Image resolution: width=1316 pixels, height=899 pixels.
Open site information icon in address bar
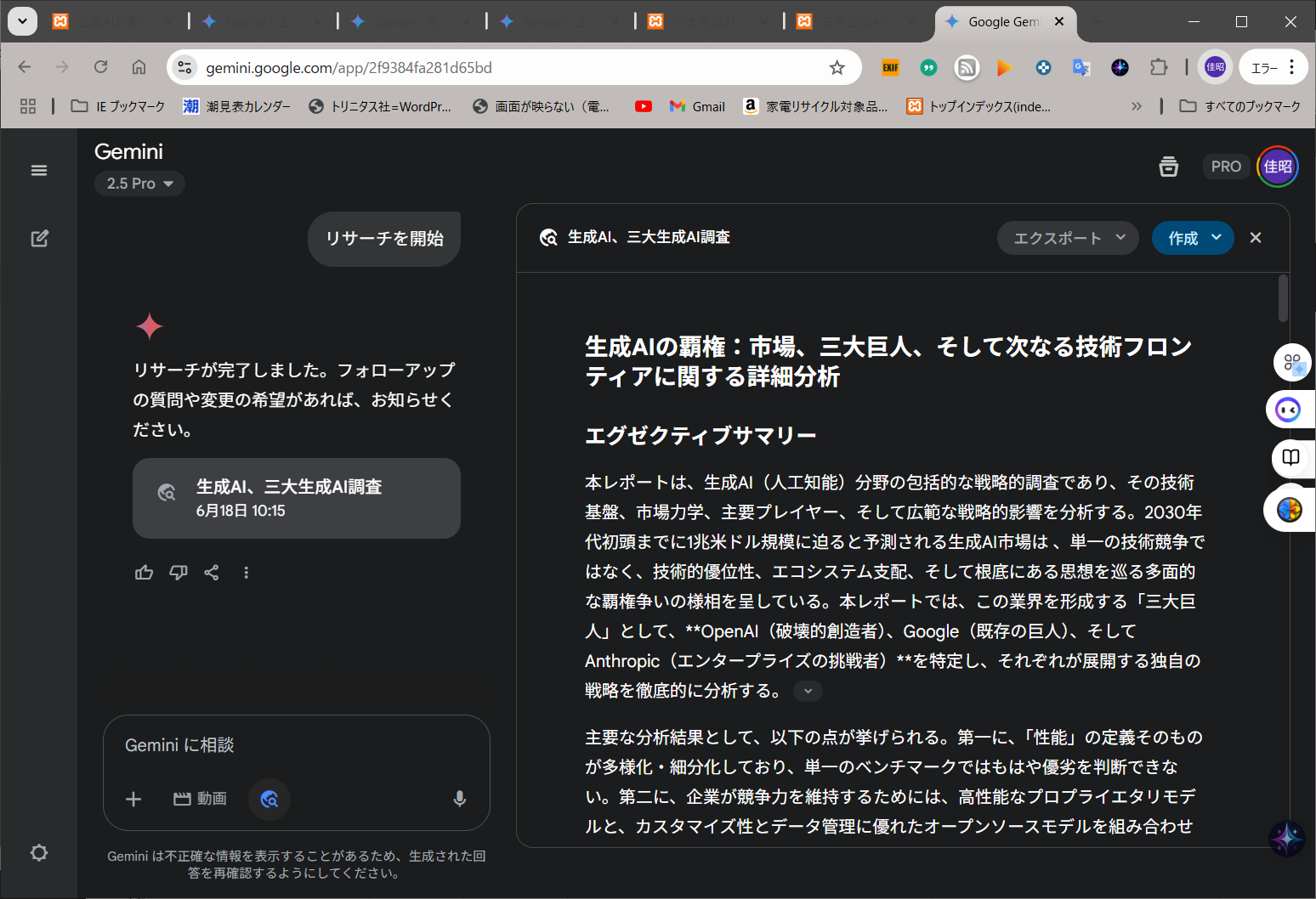(x=184, y=67)
